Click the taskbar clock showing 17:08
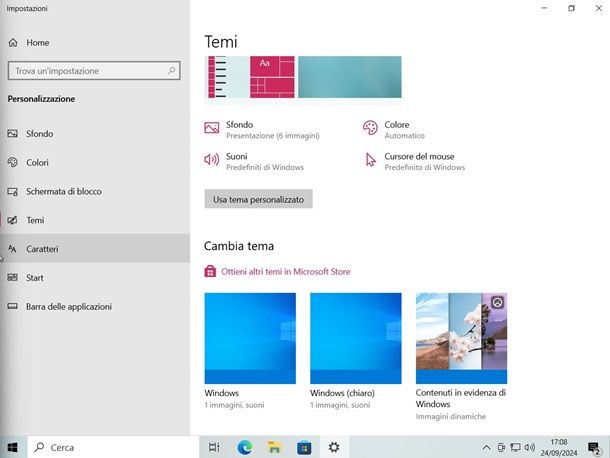 559,447
